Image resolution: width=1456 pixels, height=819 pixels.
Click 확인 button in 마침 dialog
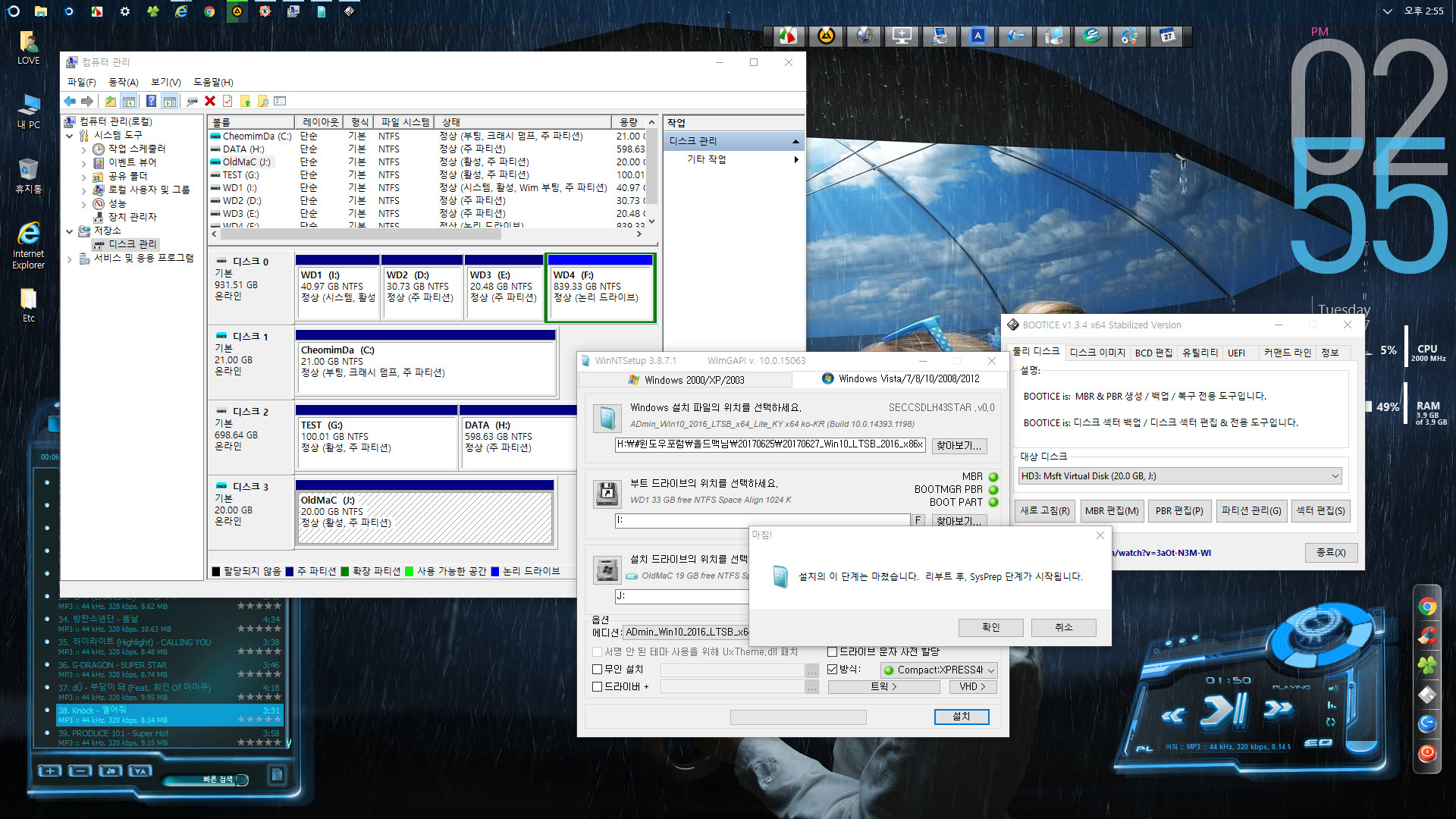[x=990, y=627]
